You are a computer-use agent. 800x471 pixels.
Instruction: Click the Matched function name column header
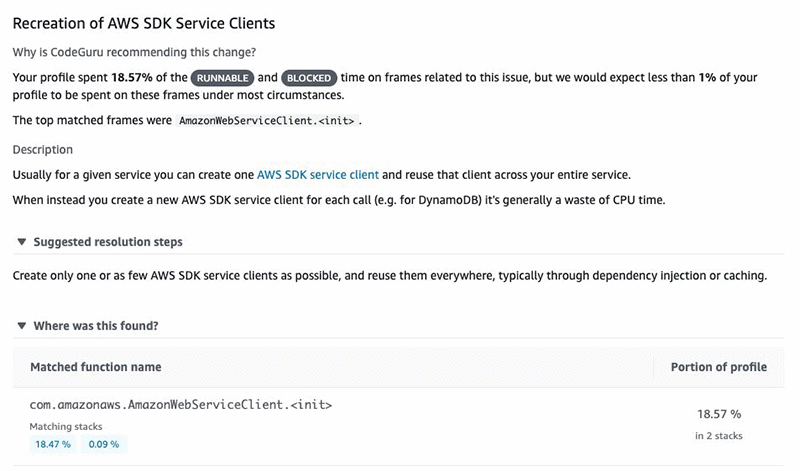point(96,367)
